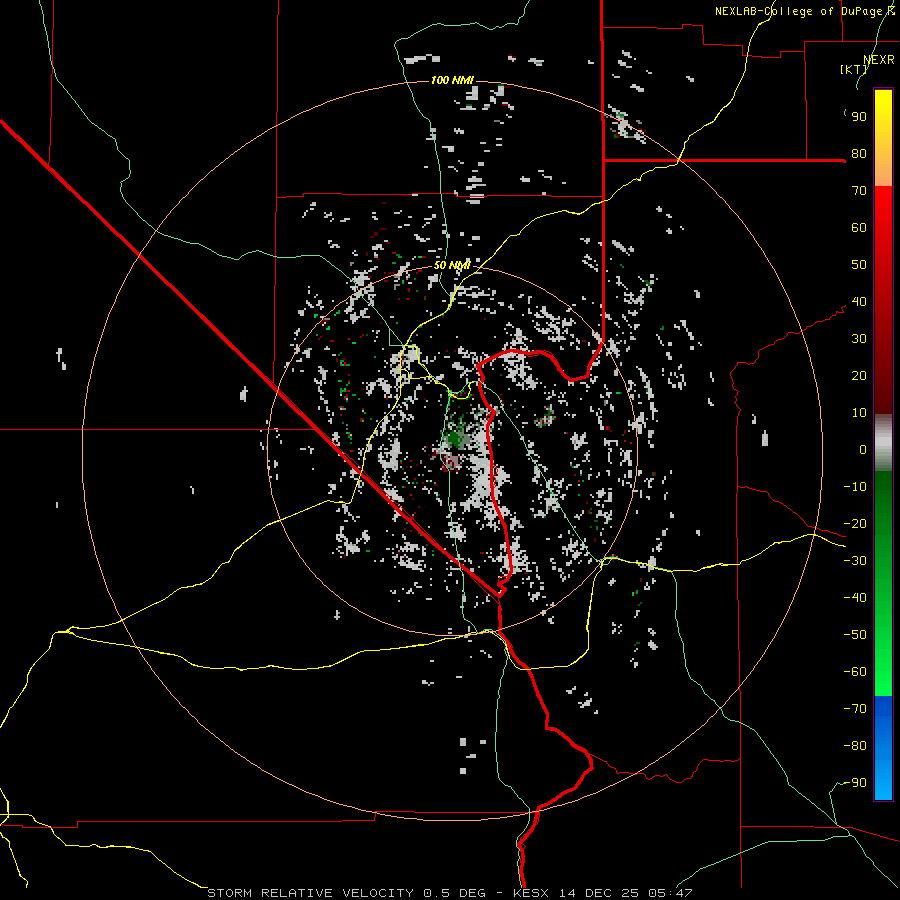900x900 pixels.
Task: Click the 14 DEC 25 05:47 timestamp
Action: pyautogui.click(x=626, y=893)
